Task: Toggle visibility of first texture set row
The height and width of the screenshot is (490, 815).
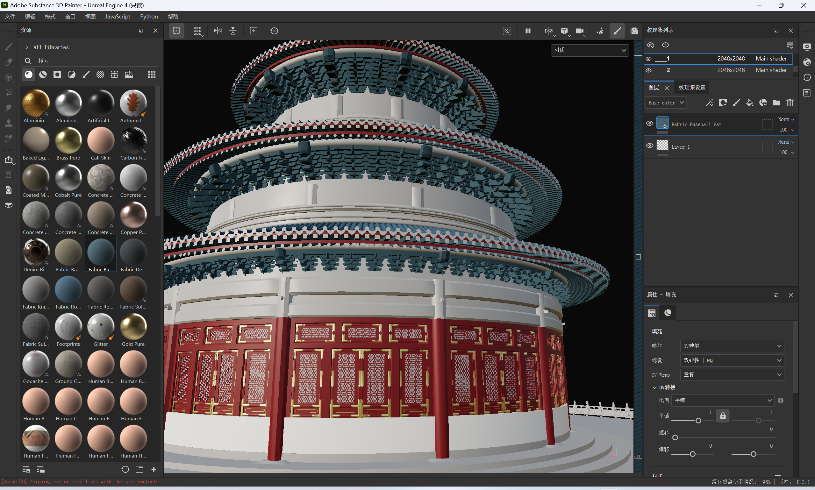Action: [x=649, y=59]
